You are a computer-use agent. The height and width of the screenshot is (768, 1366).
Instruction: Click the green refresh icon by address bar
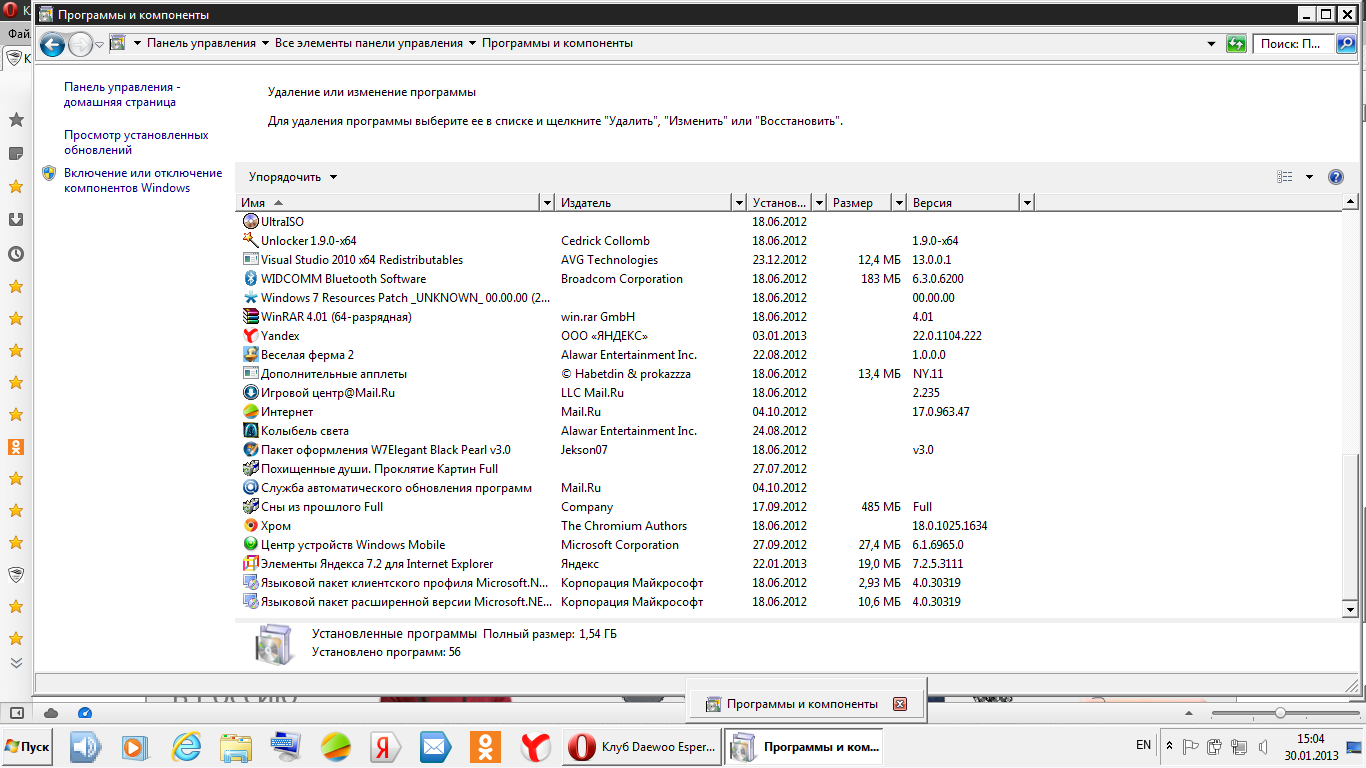[1237, 44]
